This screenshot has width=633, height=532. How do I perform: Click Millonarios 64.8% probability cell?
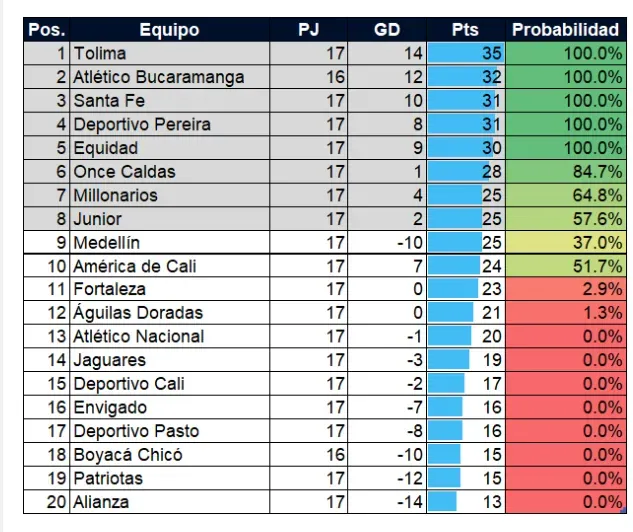(x=565, y=195)
